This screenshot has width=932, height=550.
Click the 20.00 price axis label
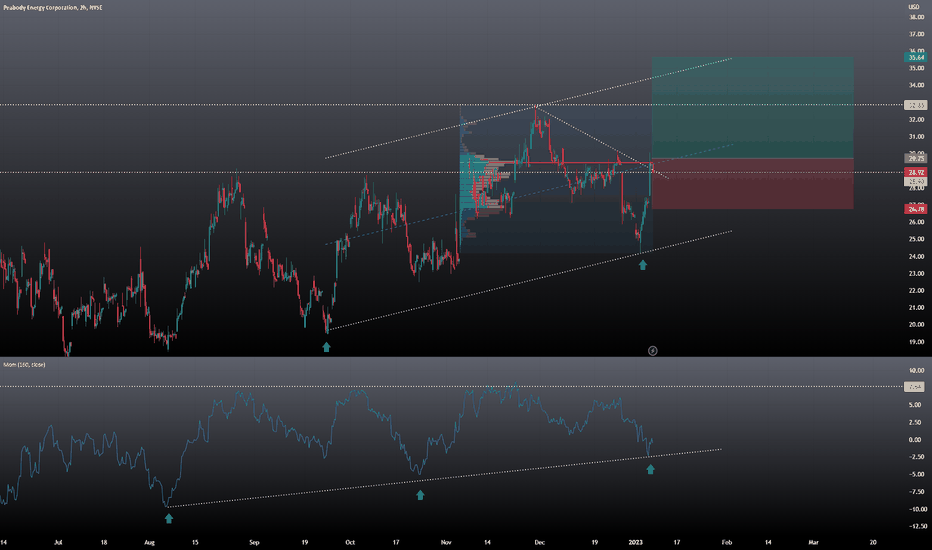(x=916, y=325)
